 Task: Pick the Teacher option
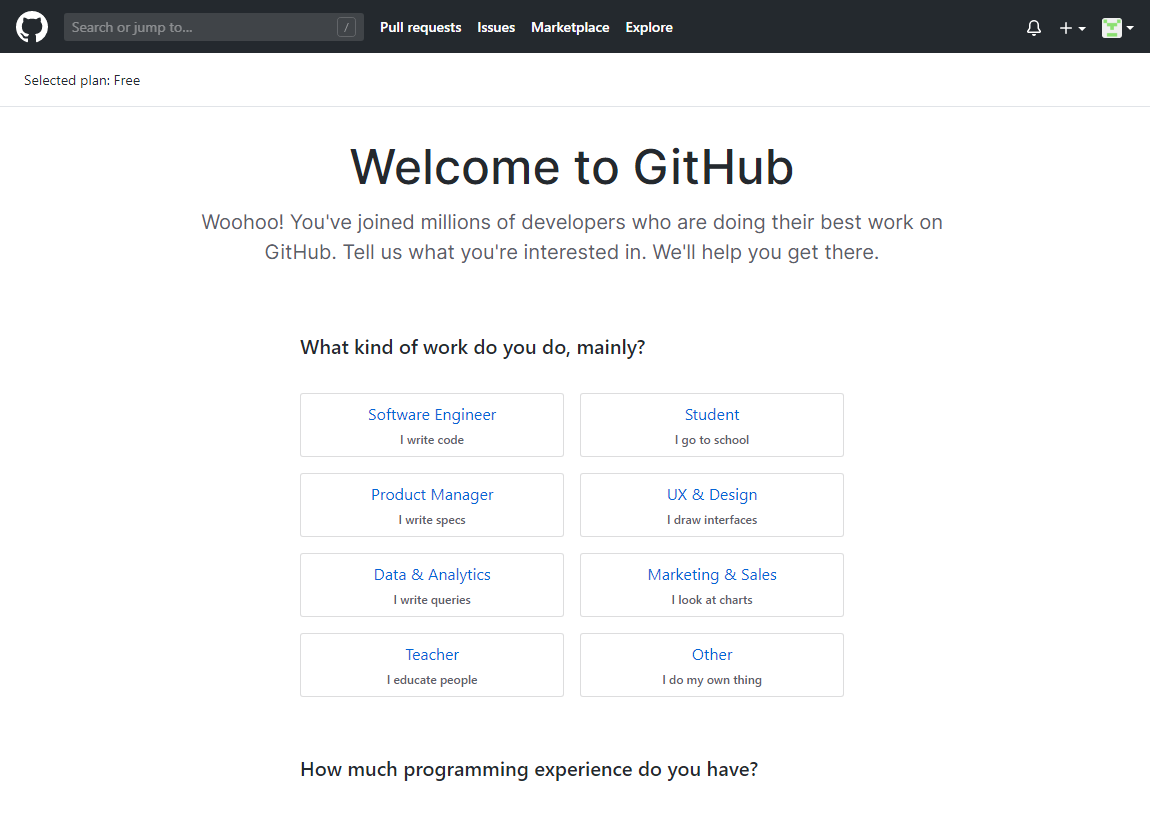coord(432,665)
